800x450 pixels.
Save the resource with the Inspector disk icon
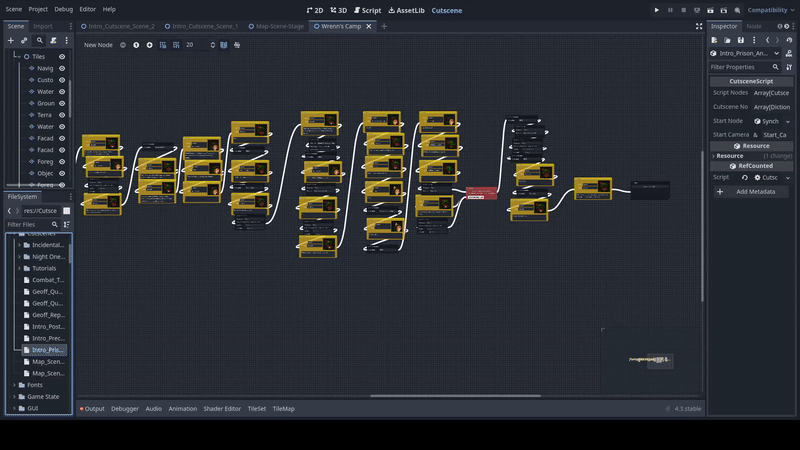[x=740, y=40]
